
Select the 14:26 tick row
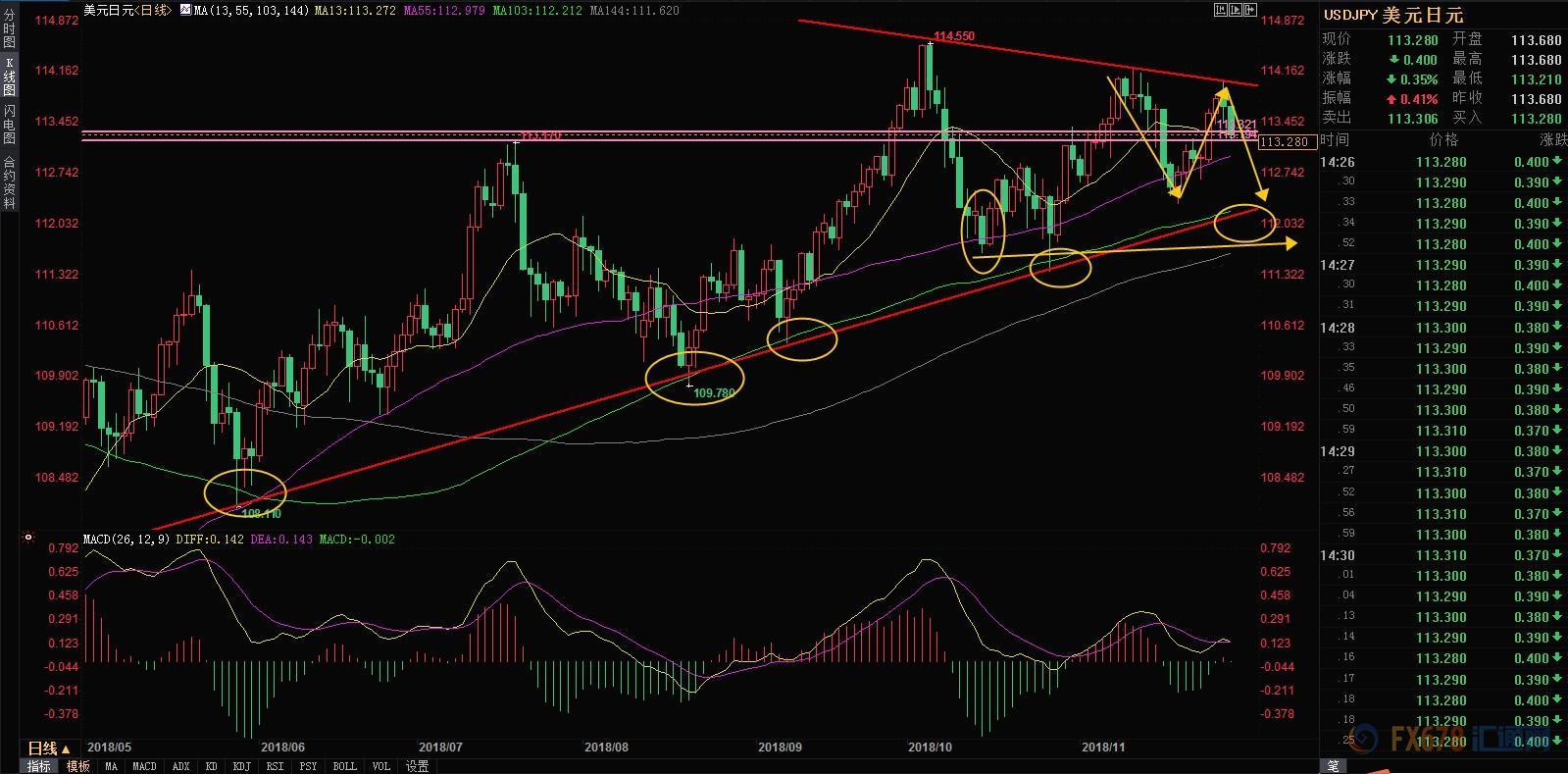1443,162
